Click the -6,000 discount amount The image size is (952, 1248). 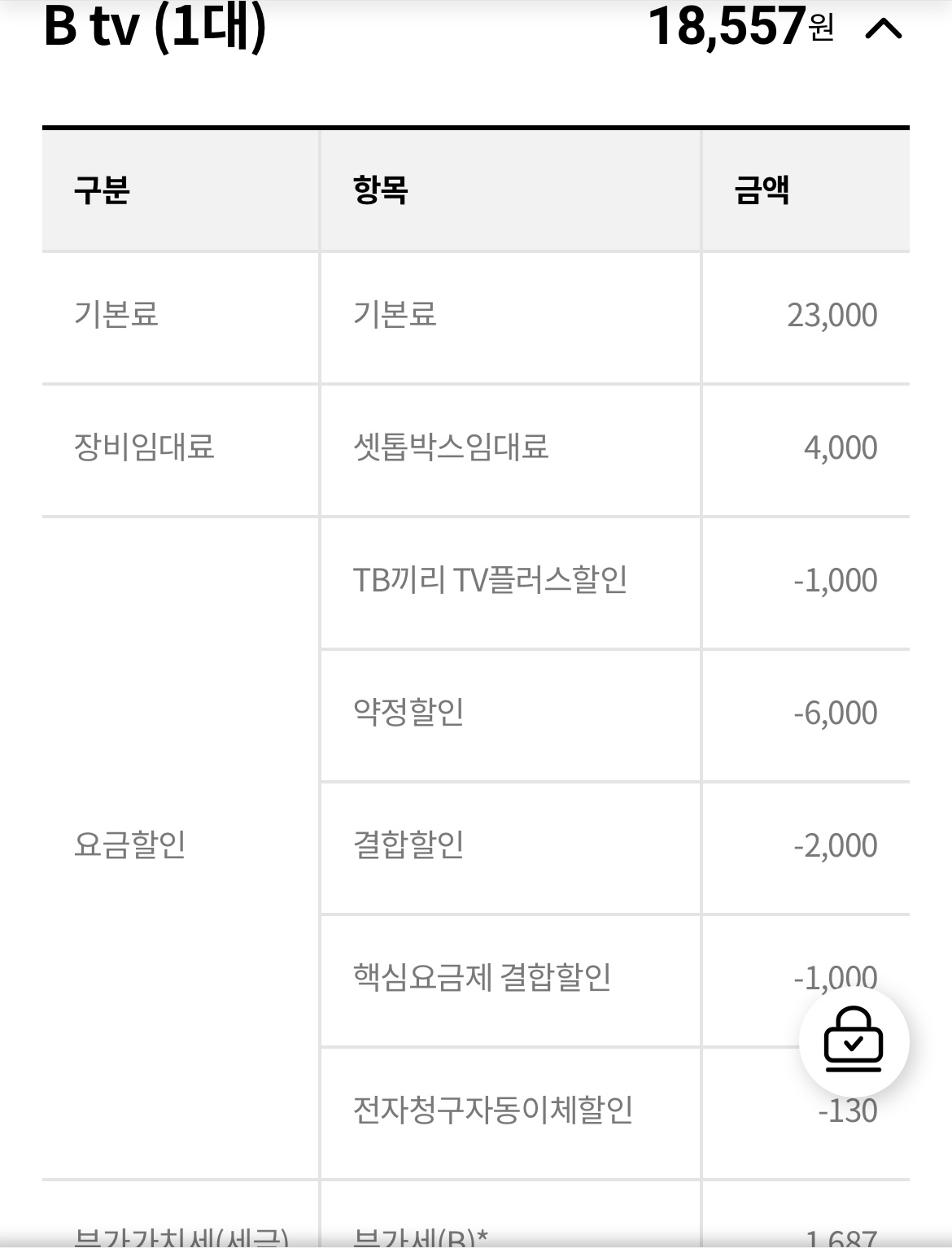click(836, 713)
